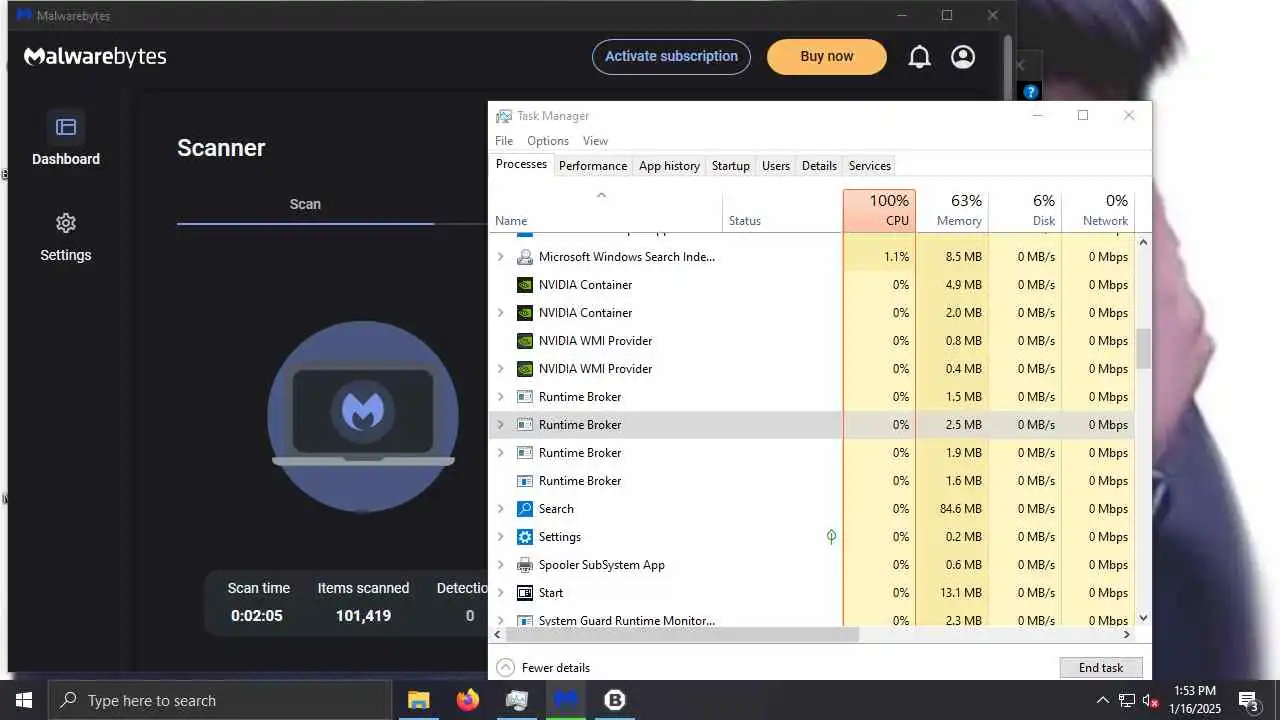1280x720 pixels.
Task: Switch to the App history tab
Action: pos(669,166)
